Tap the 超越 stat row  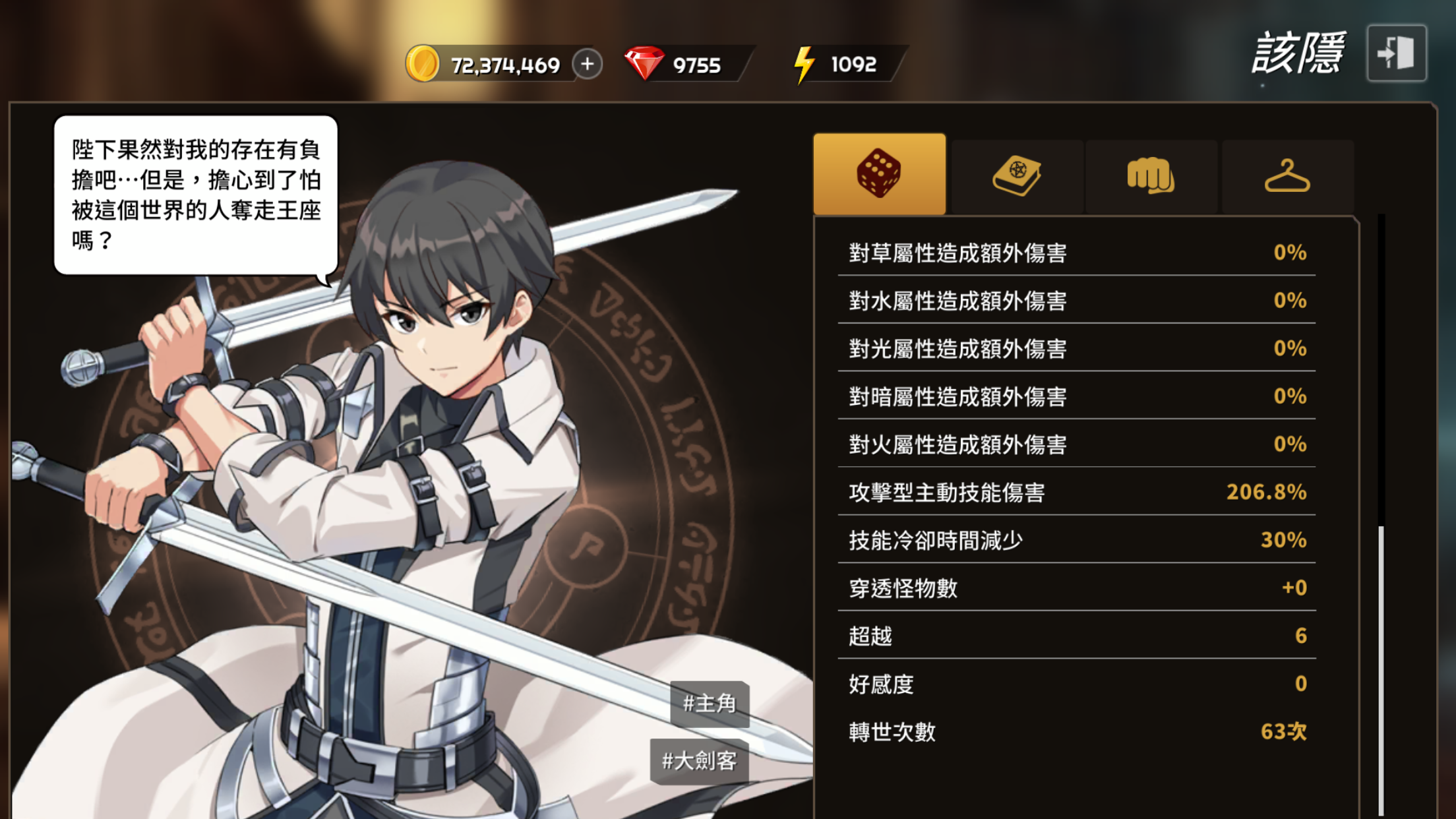click(1077, 636)
